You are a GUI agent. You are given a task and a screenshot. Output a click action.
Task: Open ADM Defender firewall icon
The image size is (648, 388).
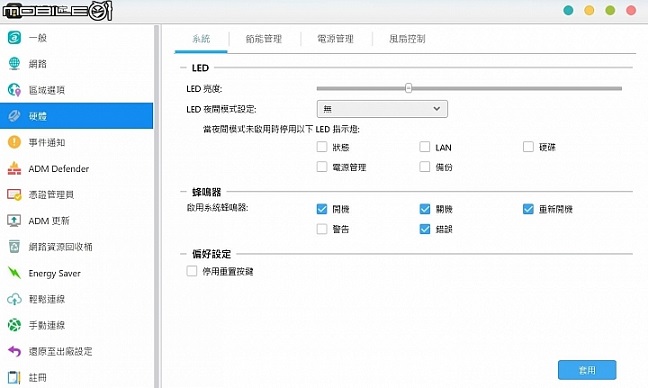pyautogui.click(x=14, y=168)
